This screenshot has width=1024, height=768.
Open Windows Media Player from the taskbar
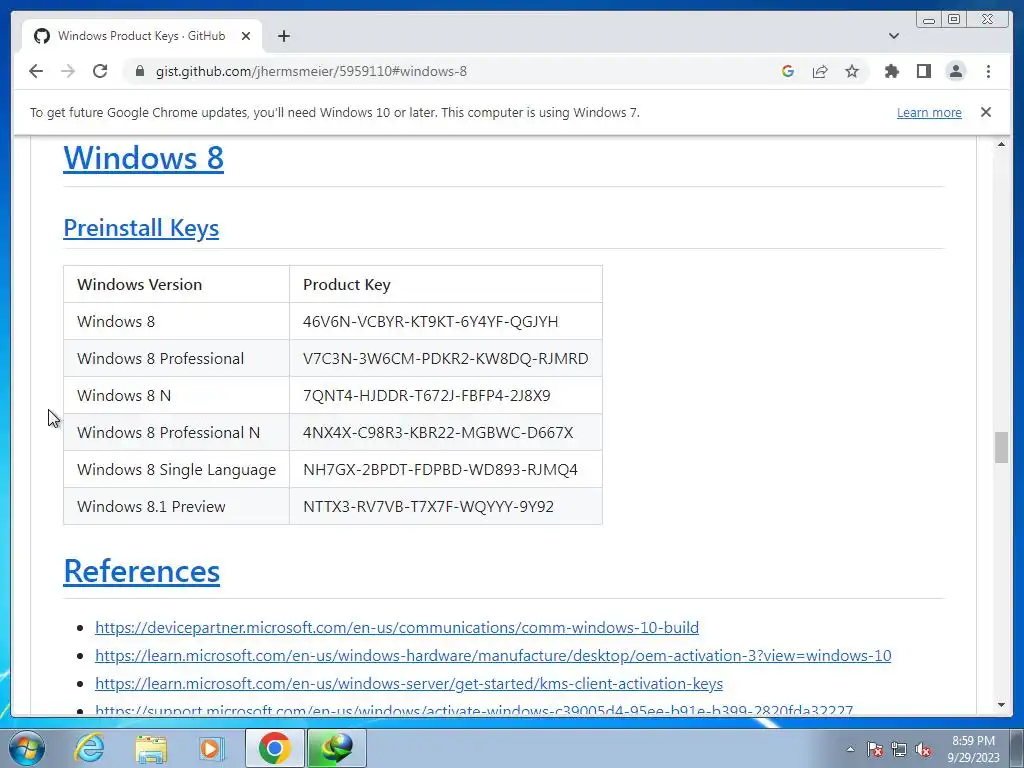tap(210, 749)
